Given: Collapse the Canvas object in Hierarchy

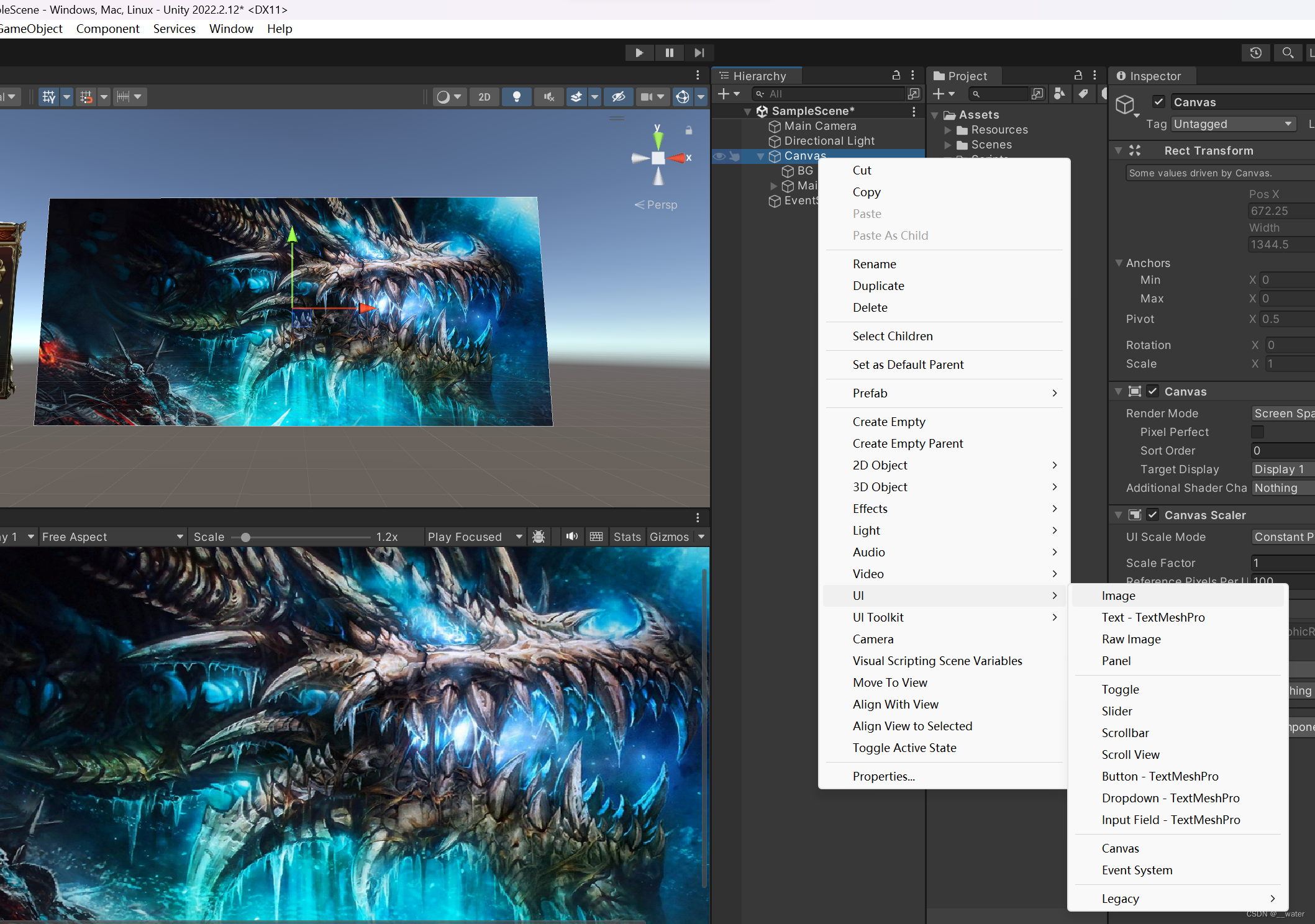Looking at the screenshot, I should [760, 156].
